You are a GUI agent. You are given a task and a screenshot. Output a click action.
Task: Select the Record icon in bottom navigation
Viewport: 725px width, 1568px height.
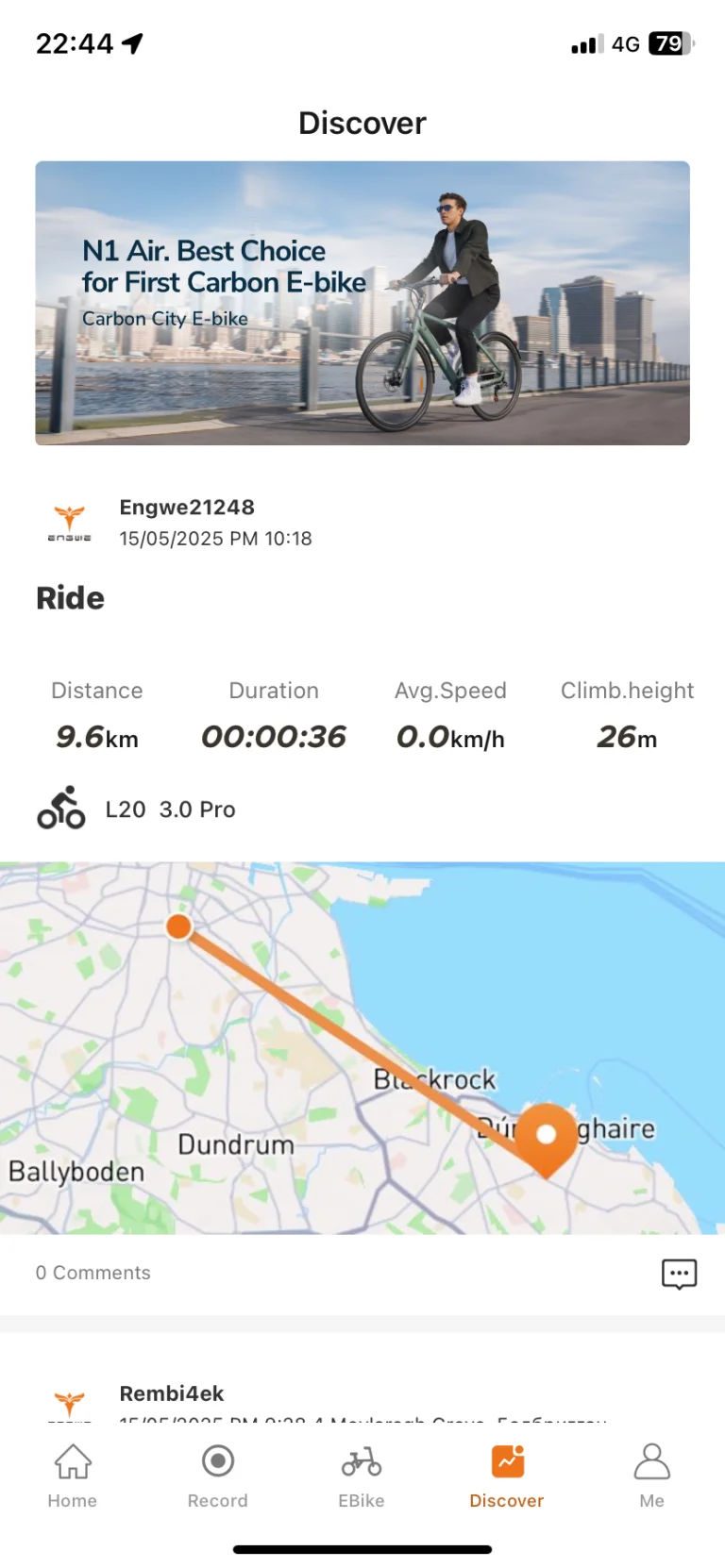(217, 1460)
